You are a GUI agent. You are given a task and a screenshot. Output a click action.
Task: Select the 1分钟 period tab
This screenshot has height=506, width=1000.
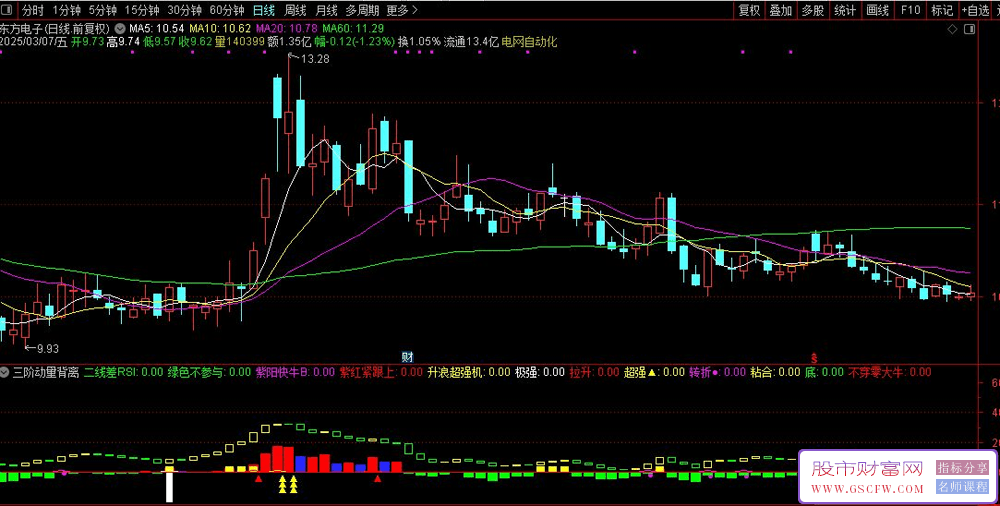pyautogui.click(x=66, y=10)
